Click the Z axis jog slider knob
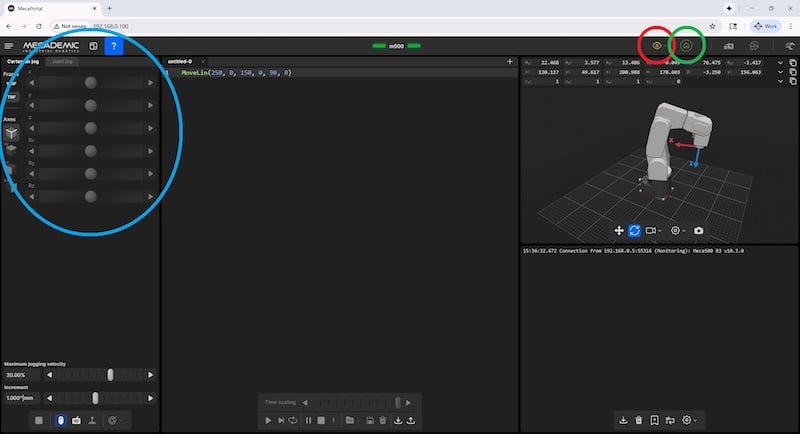The image size is (800, 434). pos(91,128)
